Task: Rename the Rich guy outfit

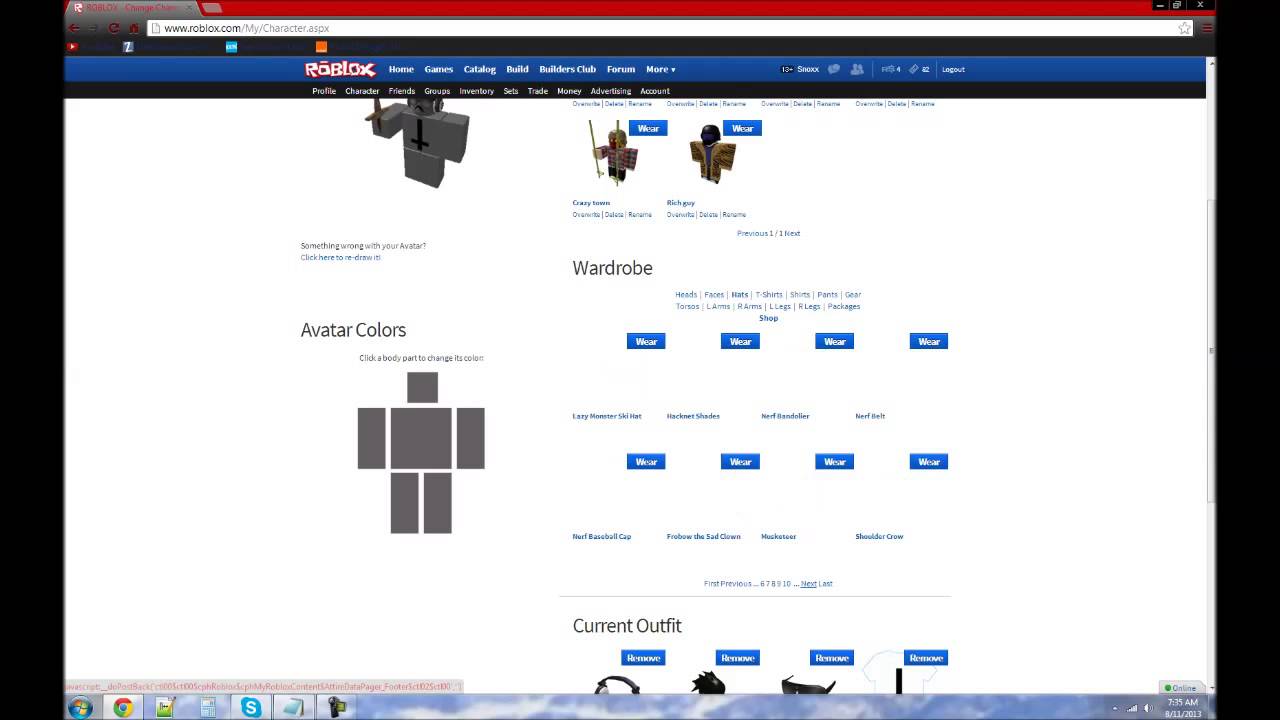Action: (x=734, y=214)
